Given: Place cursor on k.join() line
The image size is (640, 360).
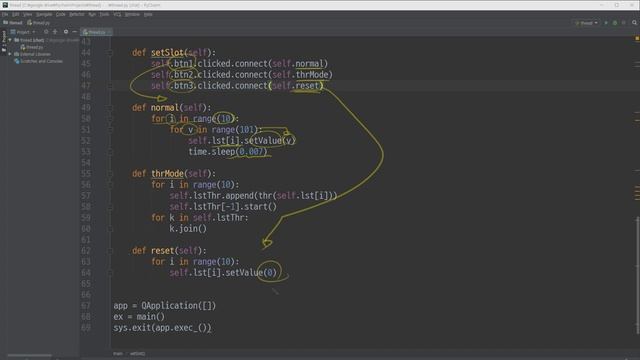Looking at the screenshot, I should [x=188, y=229].
